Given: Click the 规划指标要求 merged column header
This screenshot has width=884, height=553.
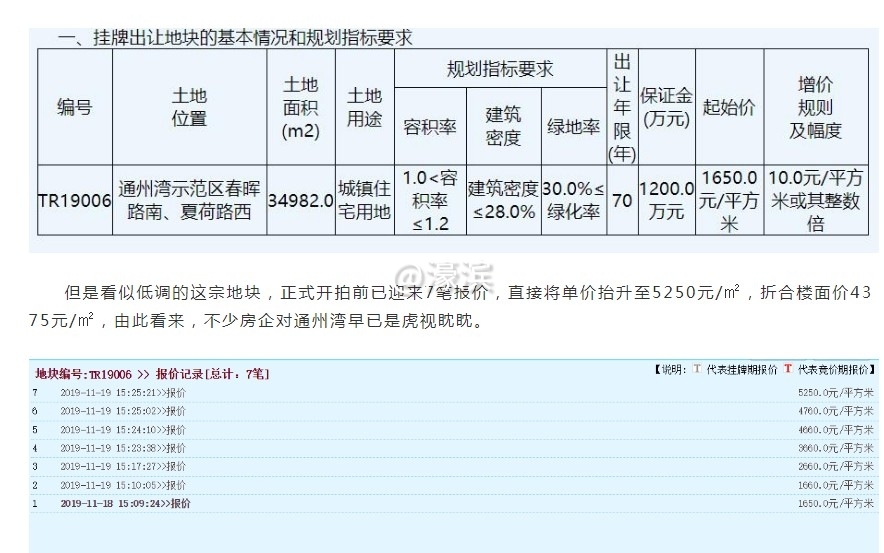Looking at the screenshot, I should click(499, 70).
